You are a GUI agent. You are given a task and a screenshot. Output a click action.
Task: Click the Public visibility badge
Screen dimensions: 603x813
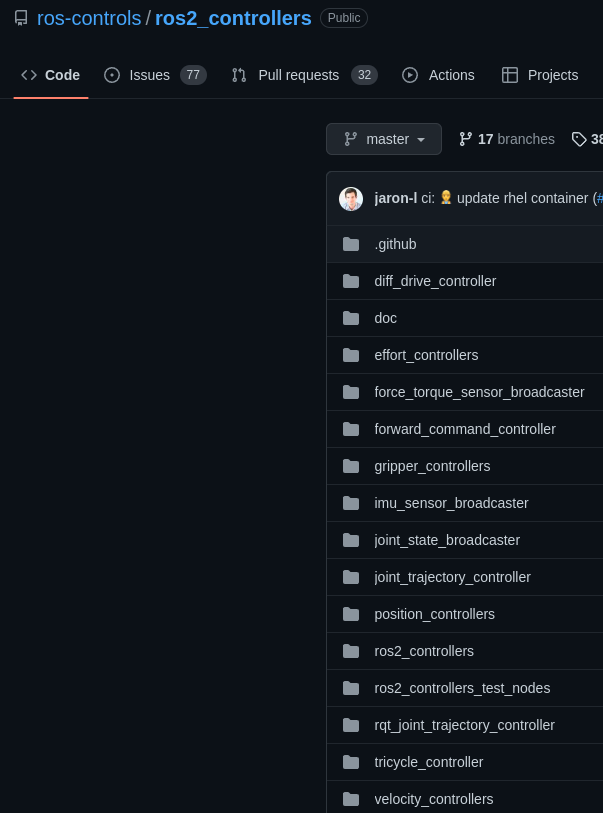pyautogui.click(x=344, y=18)
